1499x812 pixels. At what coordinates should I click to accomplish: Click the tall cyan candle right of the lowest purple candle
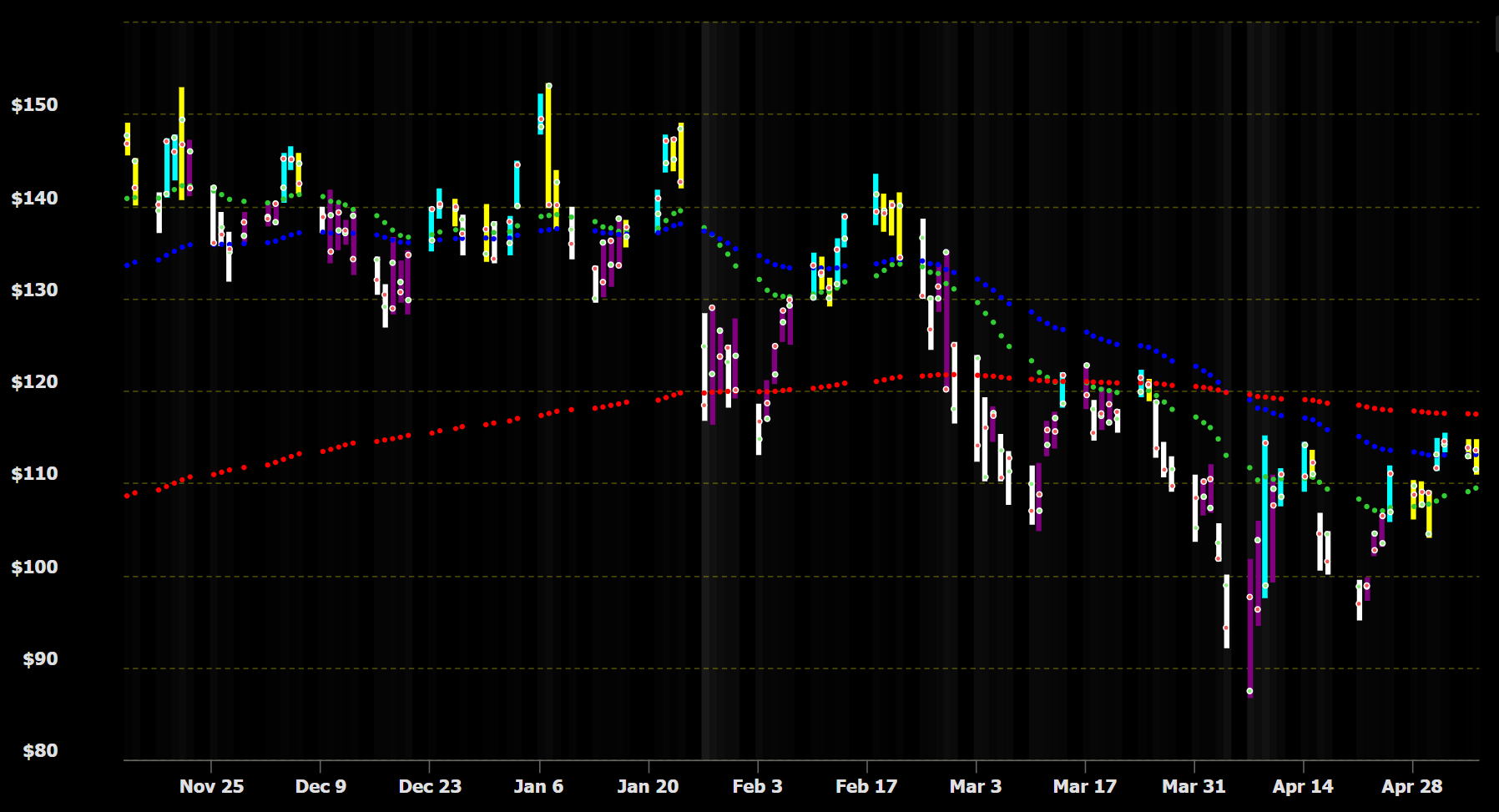1265,517
